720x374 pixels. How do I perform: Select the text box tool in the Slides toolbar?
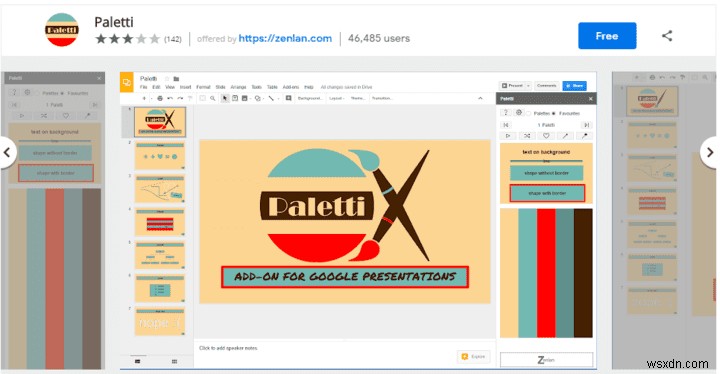coord(235,98)
